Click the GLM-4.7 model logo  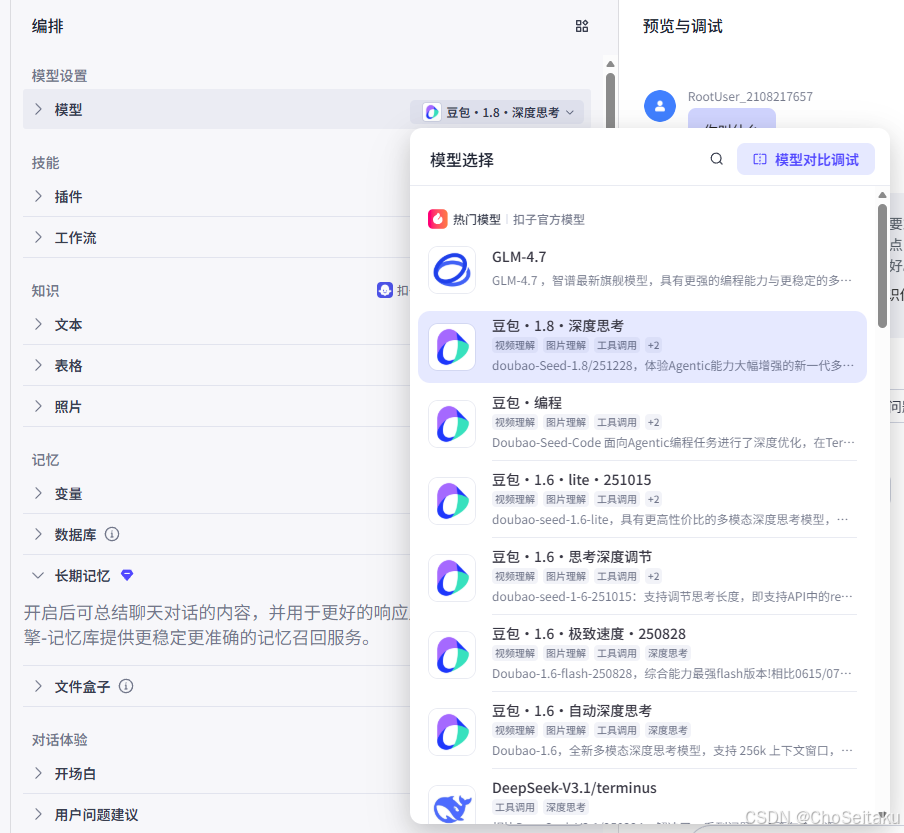[x=452, y=270]
